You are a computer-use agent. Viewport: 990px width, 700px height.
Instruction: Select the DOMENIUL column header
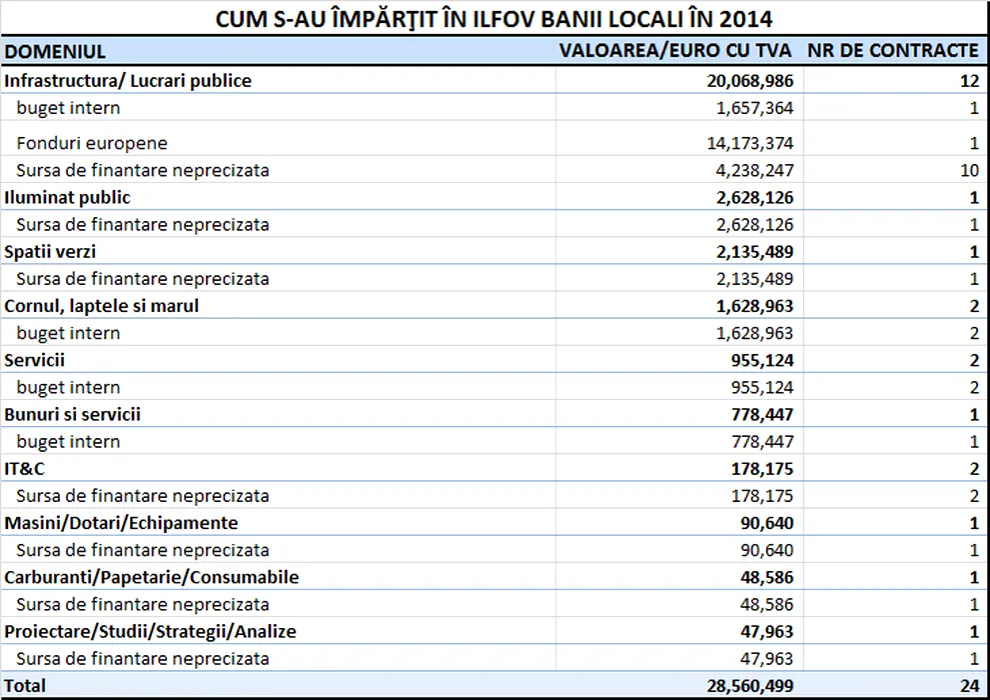tap(55, 51)
